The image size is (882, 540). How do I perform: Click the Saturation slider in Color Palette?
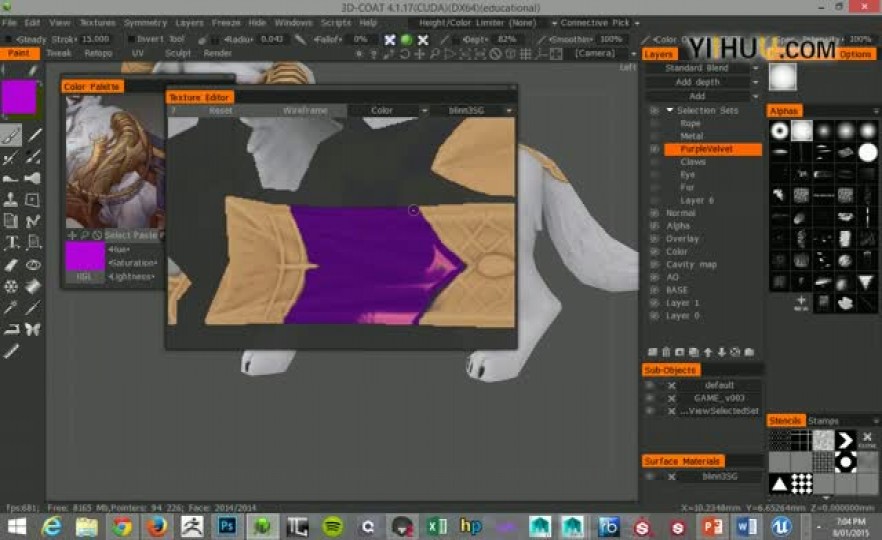(133, 263)
